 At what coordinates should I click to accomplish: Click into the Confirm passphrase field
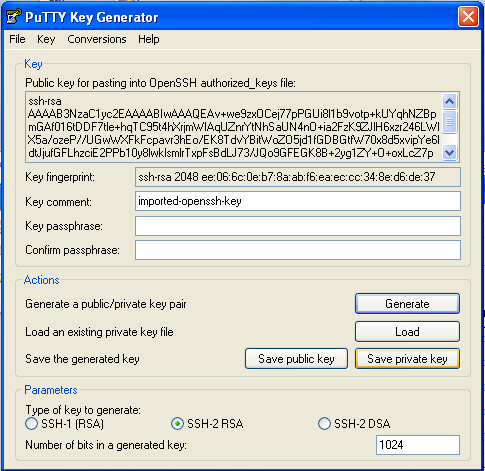tap(298, 250)
